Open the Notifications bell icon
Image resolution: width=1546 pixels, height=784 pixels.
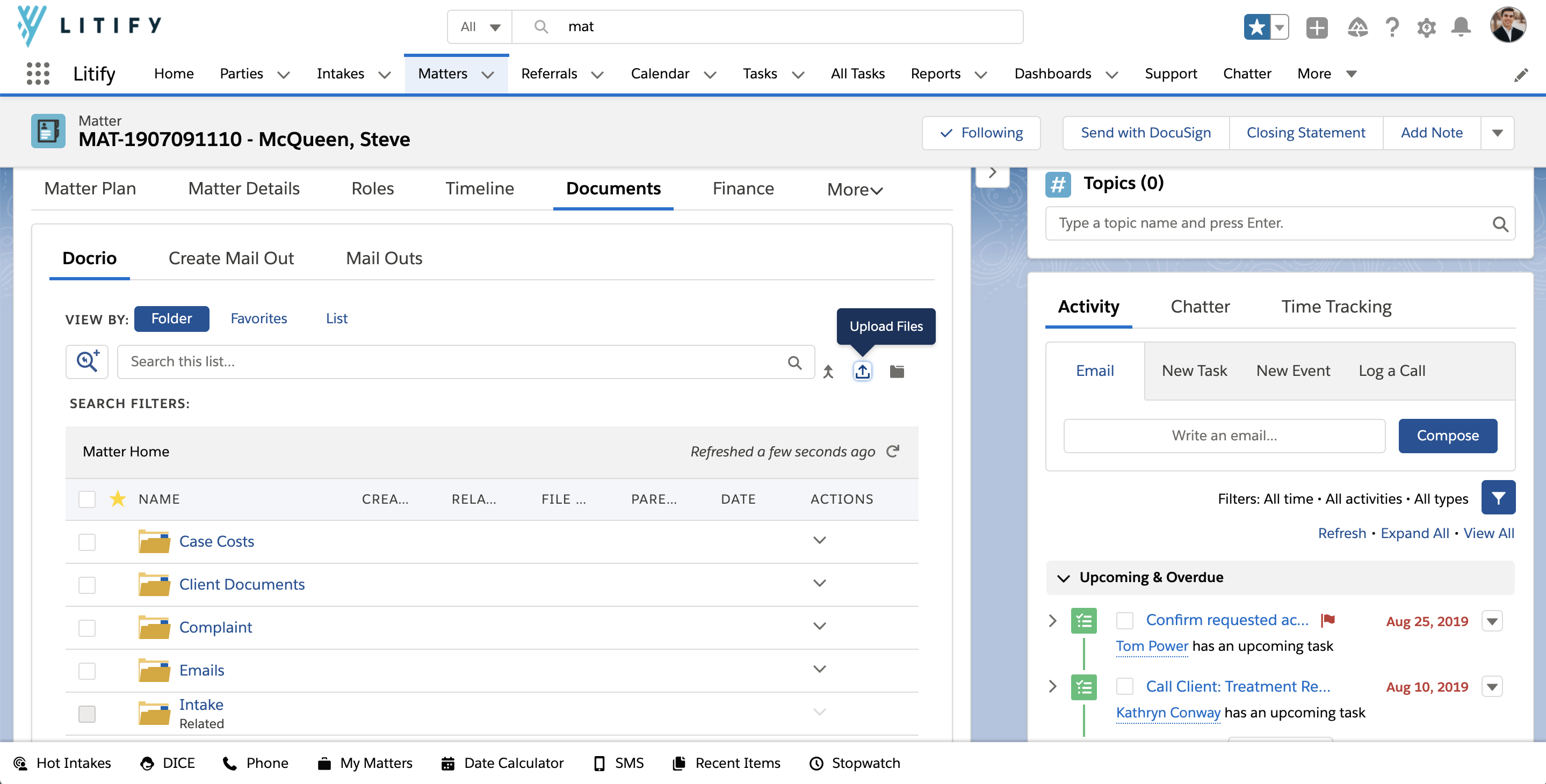1461,27
